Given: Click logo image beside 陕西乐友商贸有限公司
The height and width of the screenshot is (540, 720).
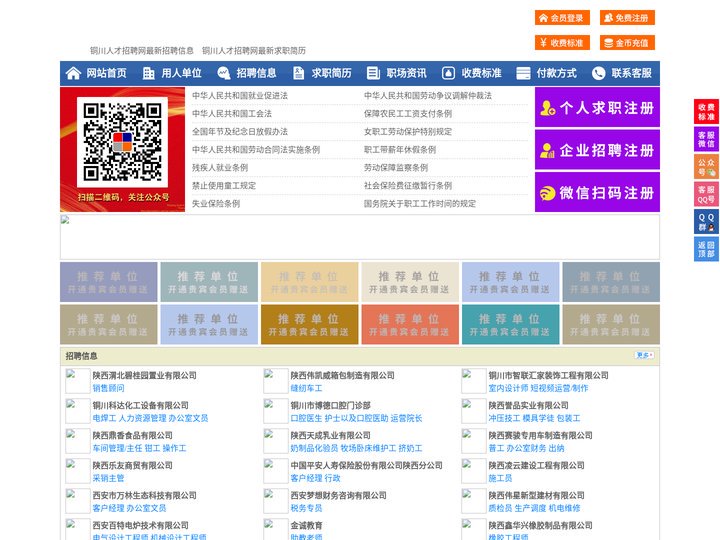Looking at the screenshot, I should 78,471.
